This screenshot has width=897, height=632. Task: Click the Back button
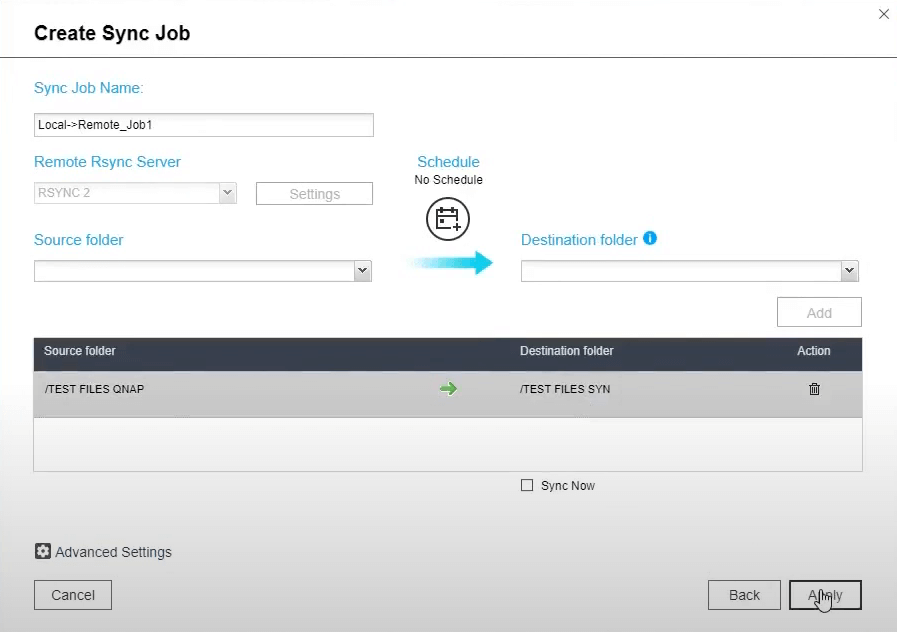point(744,595)
